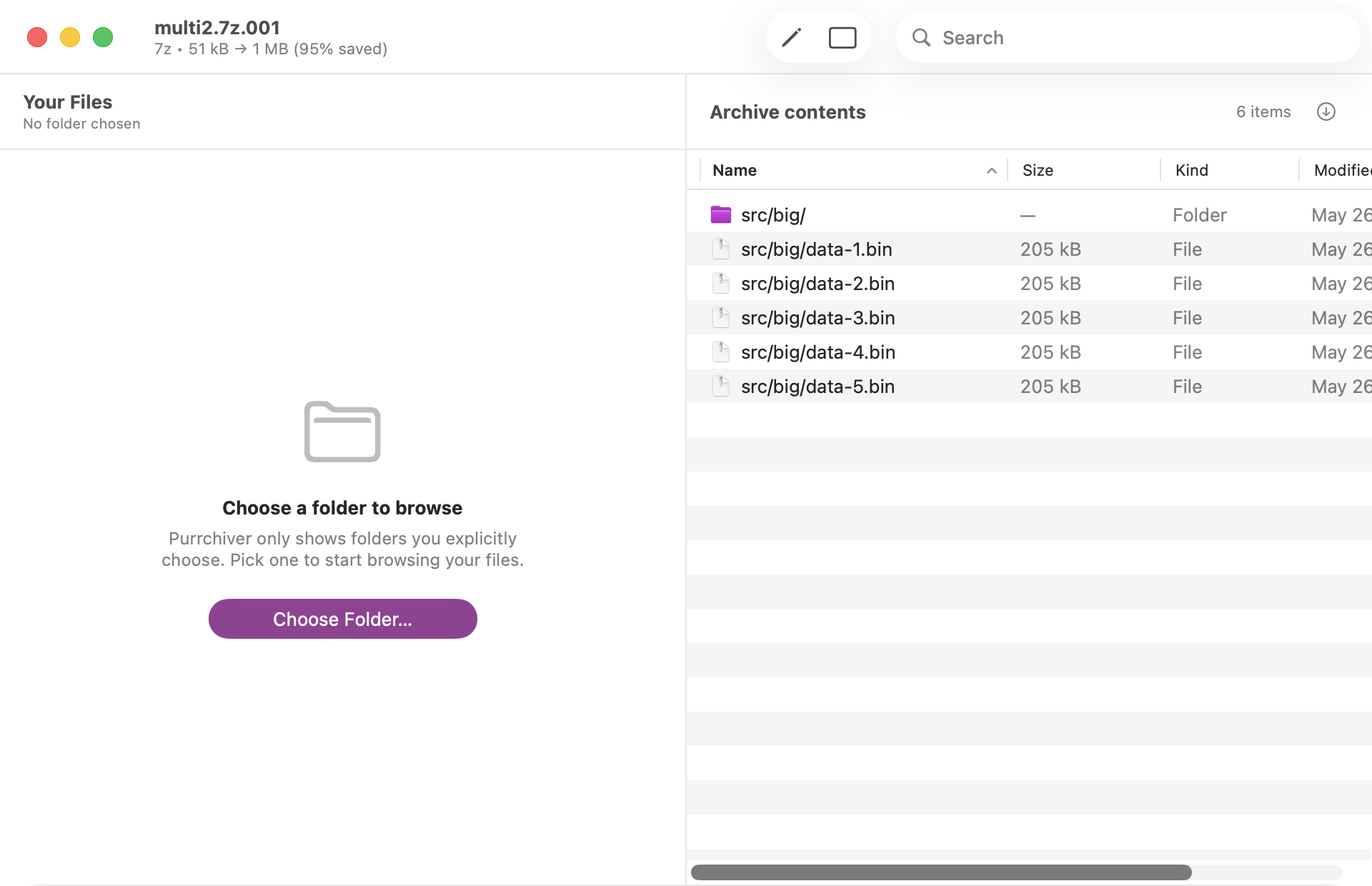Select src/big/data-4.bin file name
The height and width of the screenshot is (886, 1372).
(818, 352)
